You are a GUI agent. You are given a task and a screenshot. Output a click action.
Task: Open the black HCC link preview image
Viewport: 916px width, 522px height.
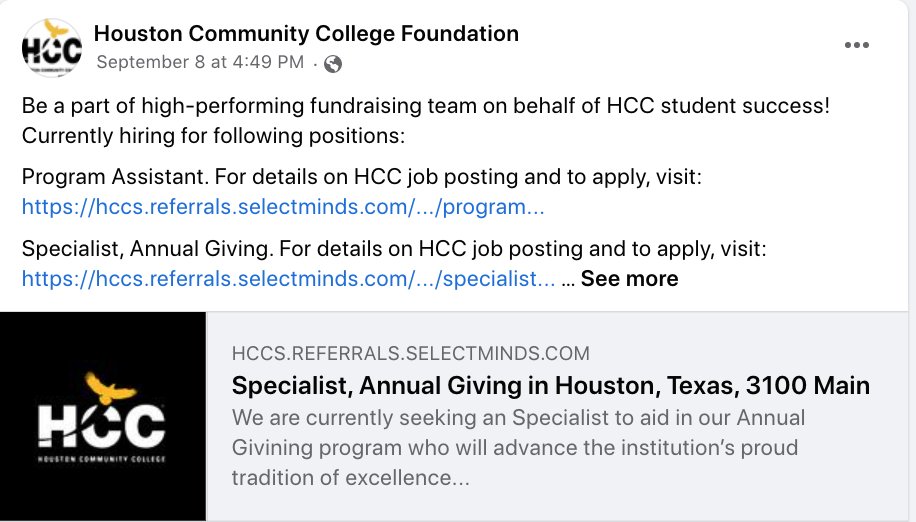103,416
